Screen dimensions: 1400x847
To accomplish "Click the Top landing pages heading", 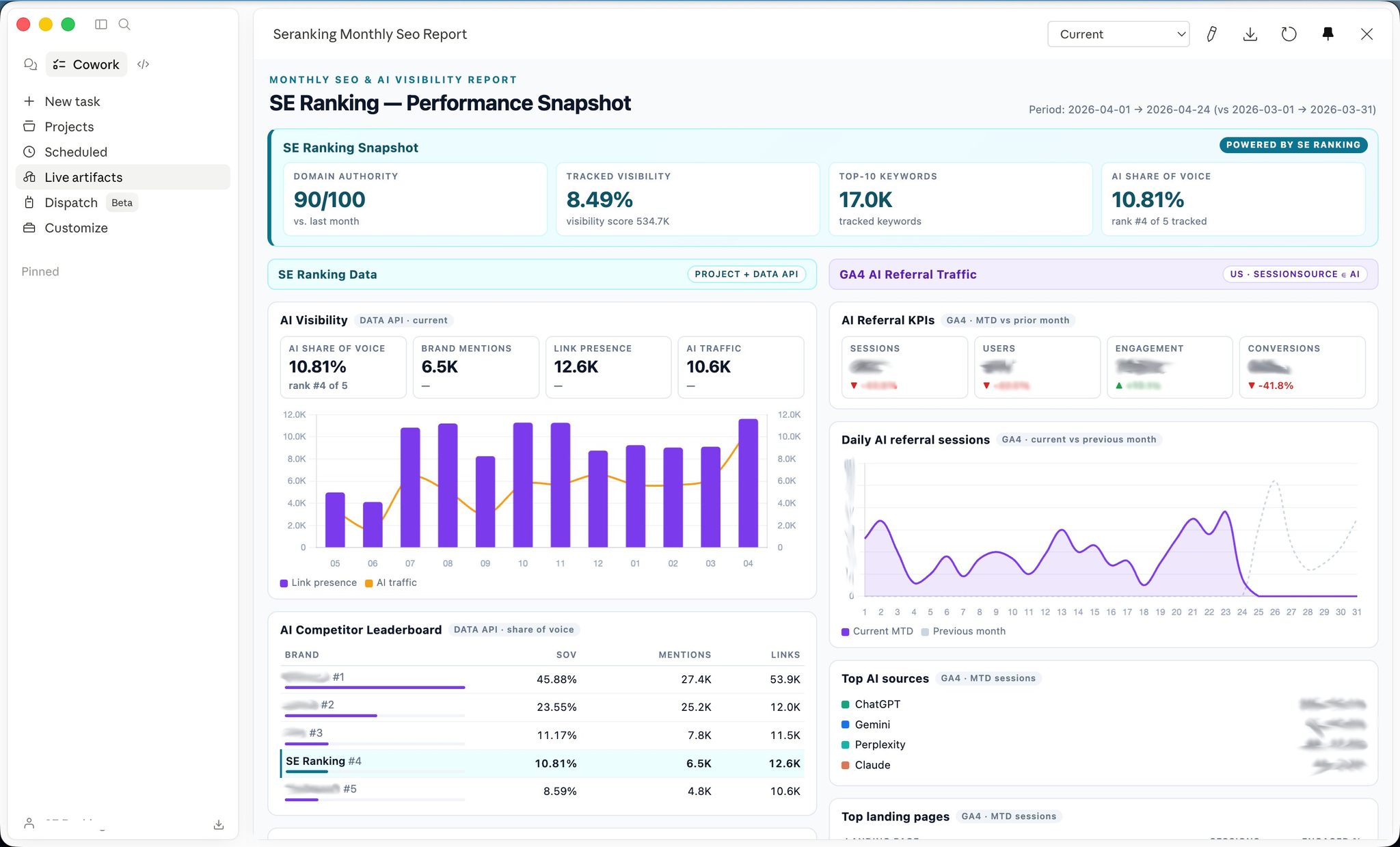I will 895,817.
